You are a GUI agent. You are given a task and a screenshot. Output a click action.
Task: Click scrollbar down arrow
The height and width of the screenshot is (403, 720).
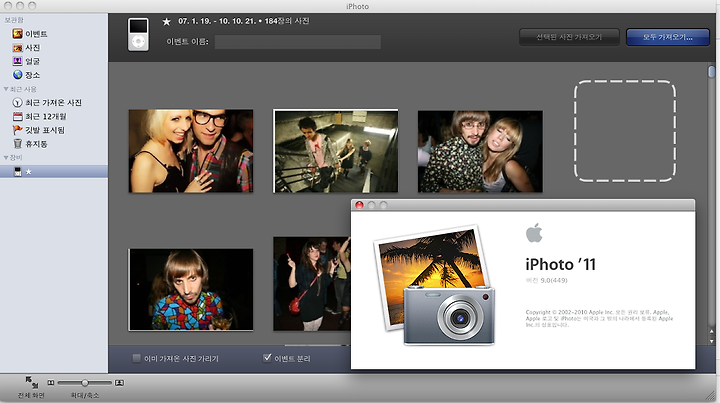click(712, 341)
